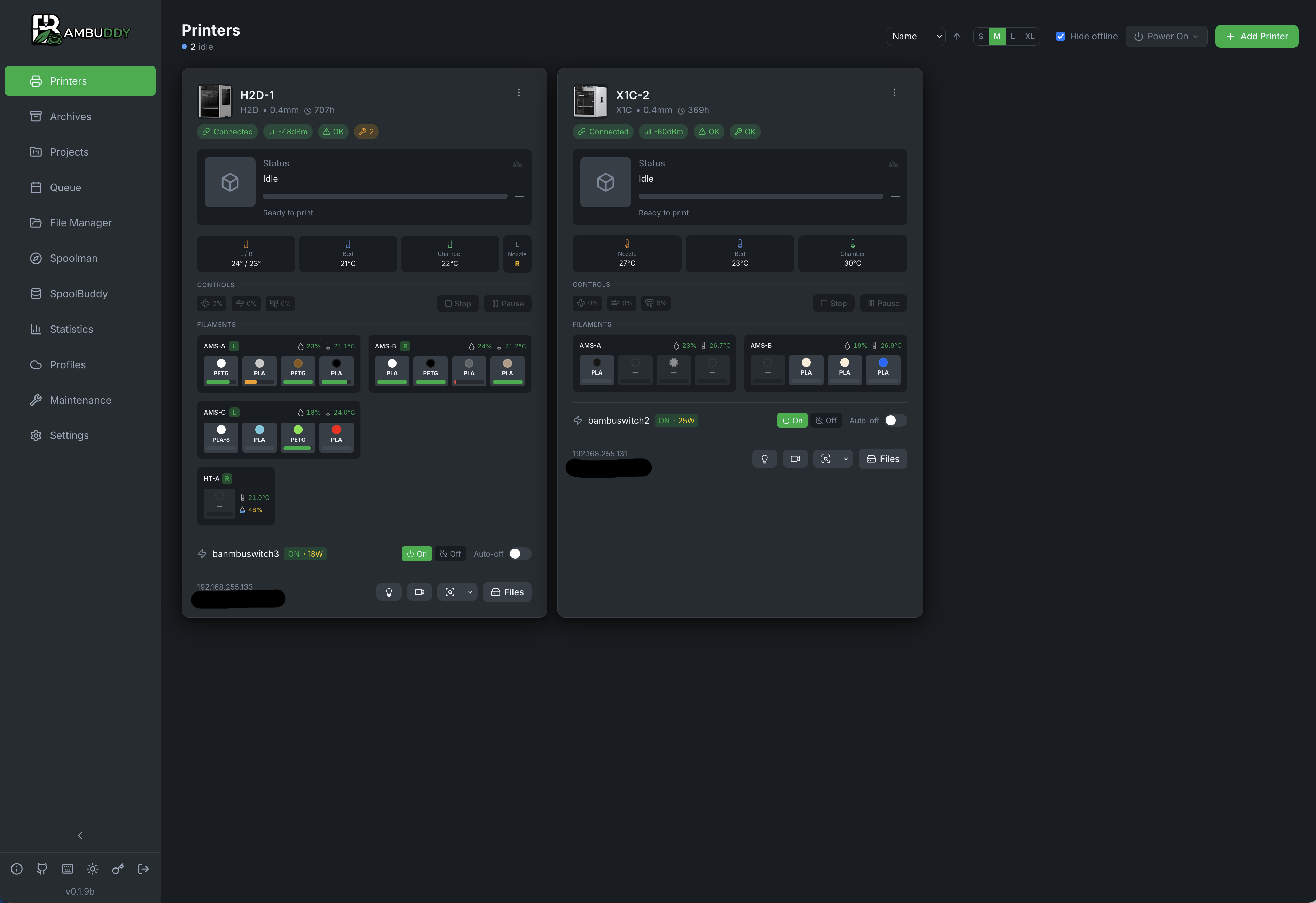The image size is (1316, 903).
Task: Click the Add Printer button
Action: click(1256, 36)
